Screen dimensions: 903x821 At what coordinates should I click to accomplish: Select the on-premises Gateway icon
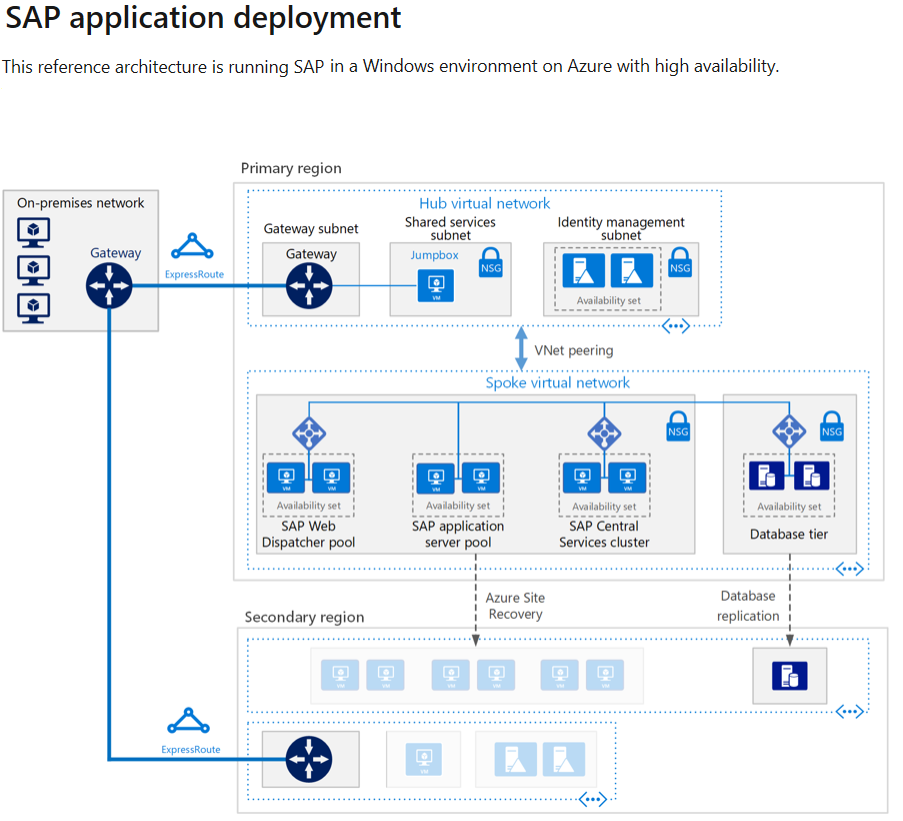click(x=108, y=284)
